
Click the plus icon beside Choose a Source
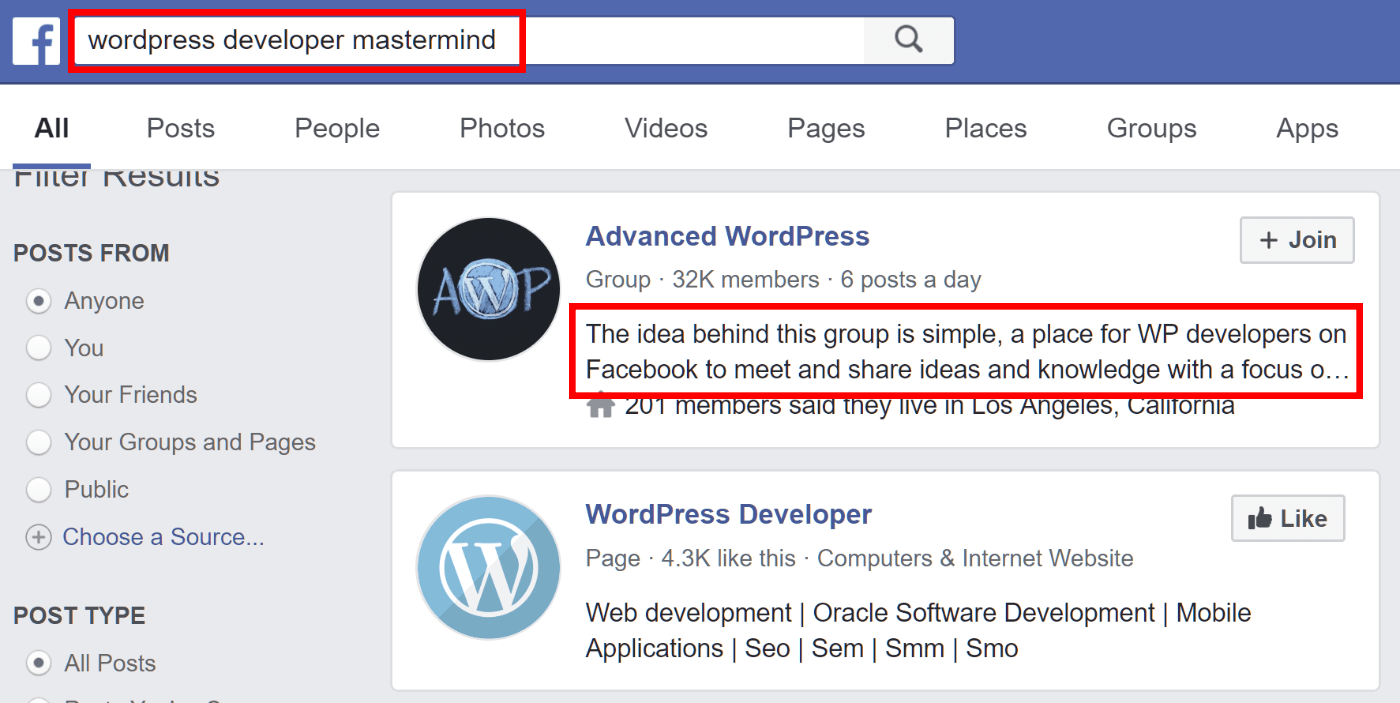coord(38,537)
